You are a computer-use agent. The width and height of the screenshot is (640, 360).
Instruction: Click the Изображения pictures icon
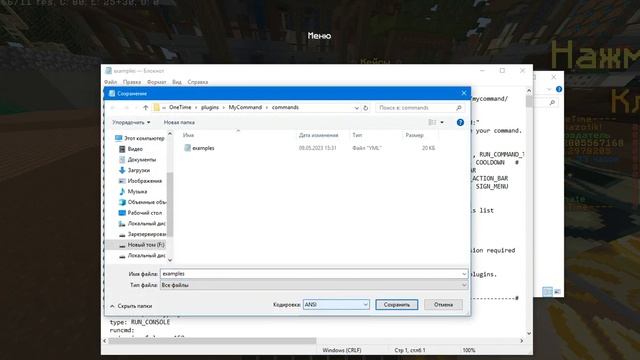pyautogui.click(x=122, y=181)
